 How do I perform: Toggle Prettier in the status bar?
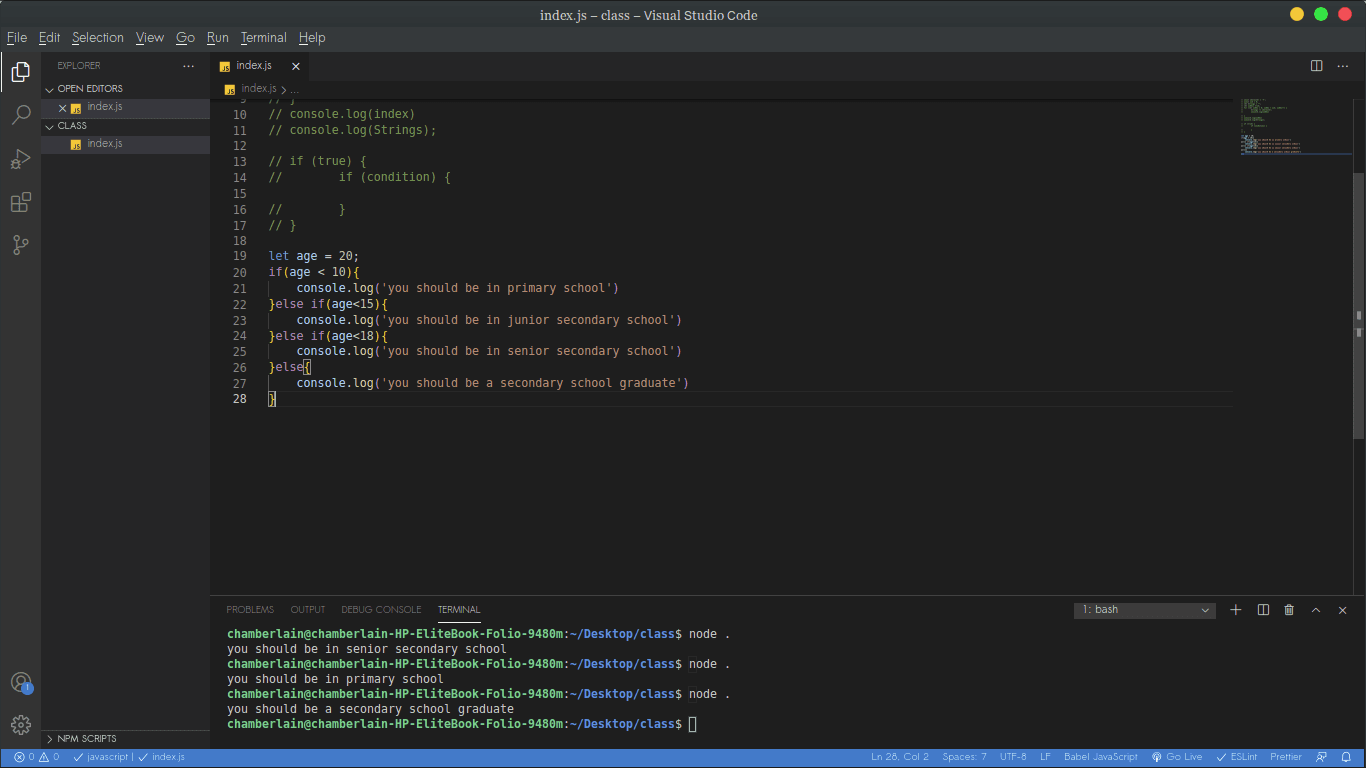1285,757
